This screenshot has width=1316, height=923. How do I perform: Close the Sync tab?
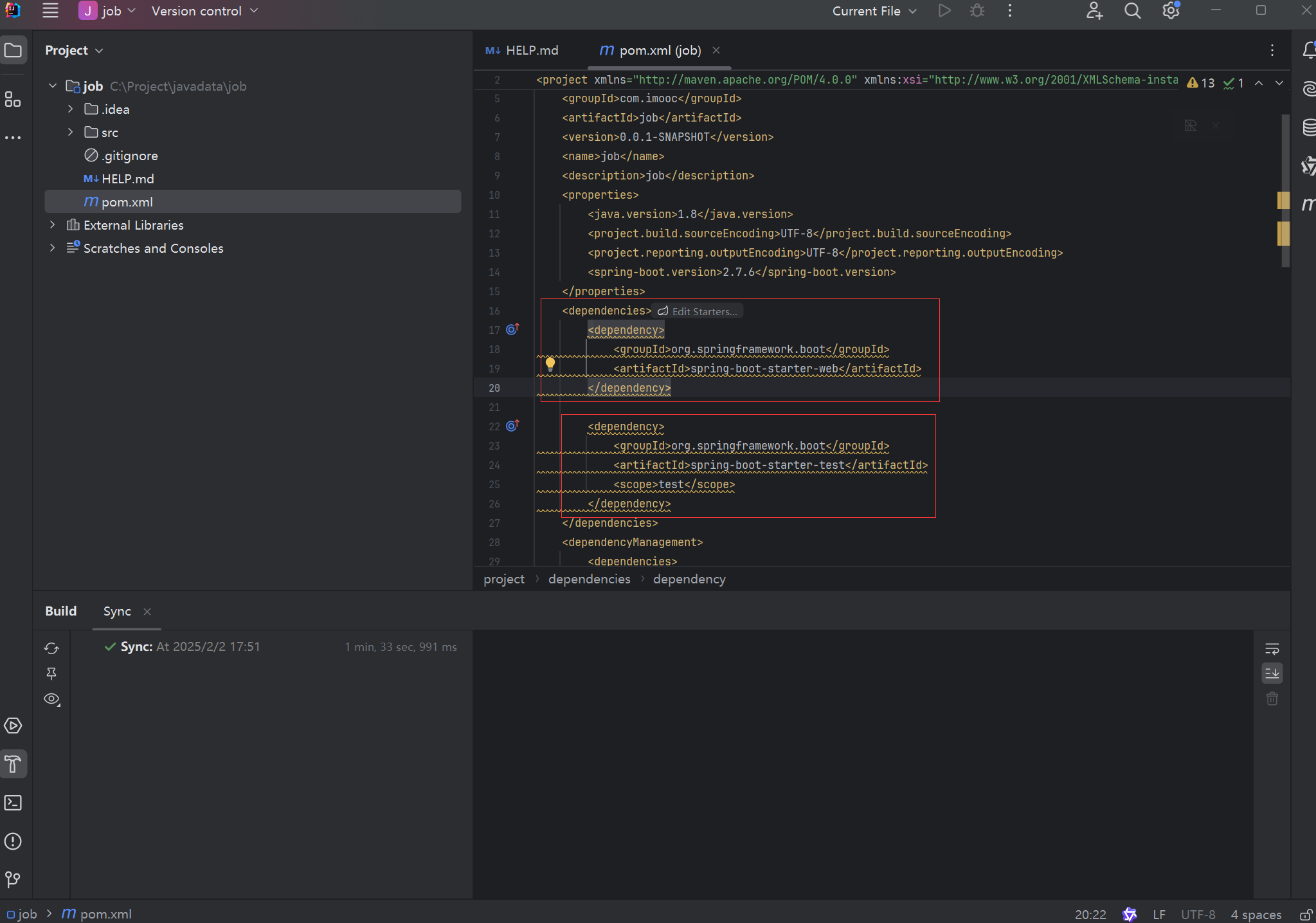point(147,612)
